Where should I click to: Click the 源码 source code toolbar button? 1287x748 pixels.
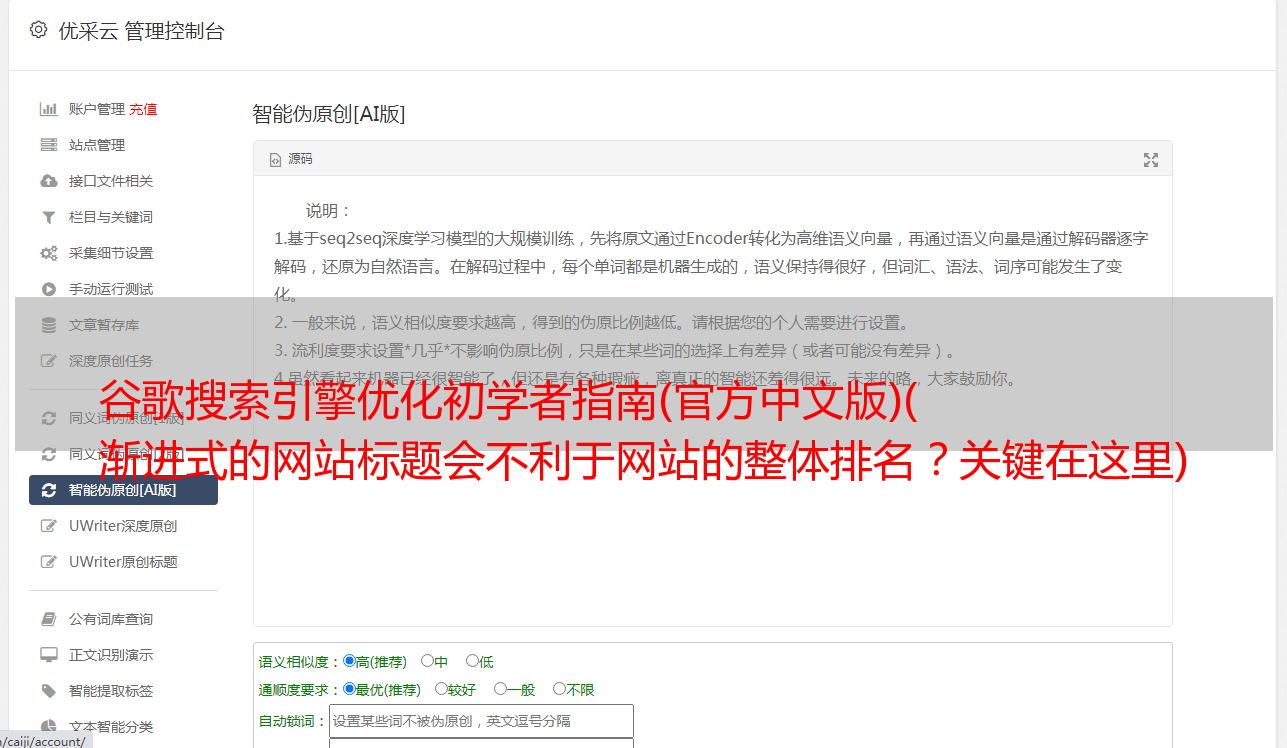tap(291, 159)
